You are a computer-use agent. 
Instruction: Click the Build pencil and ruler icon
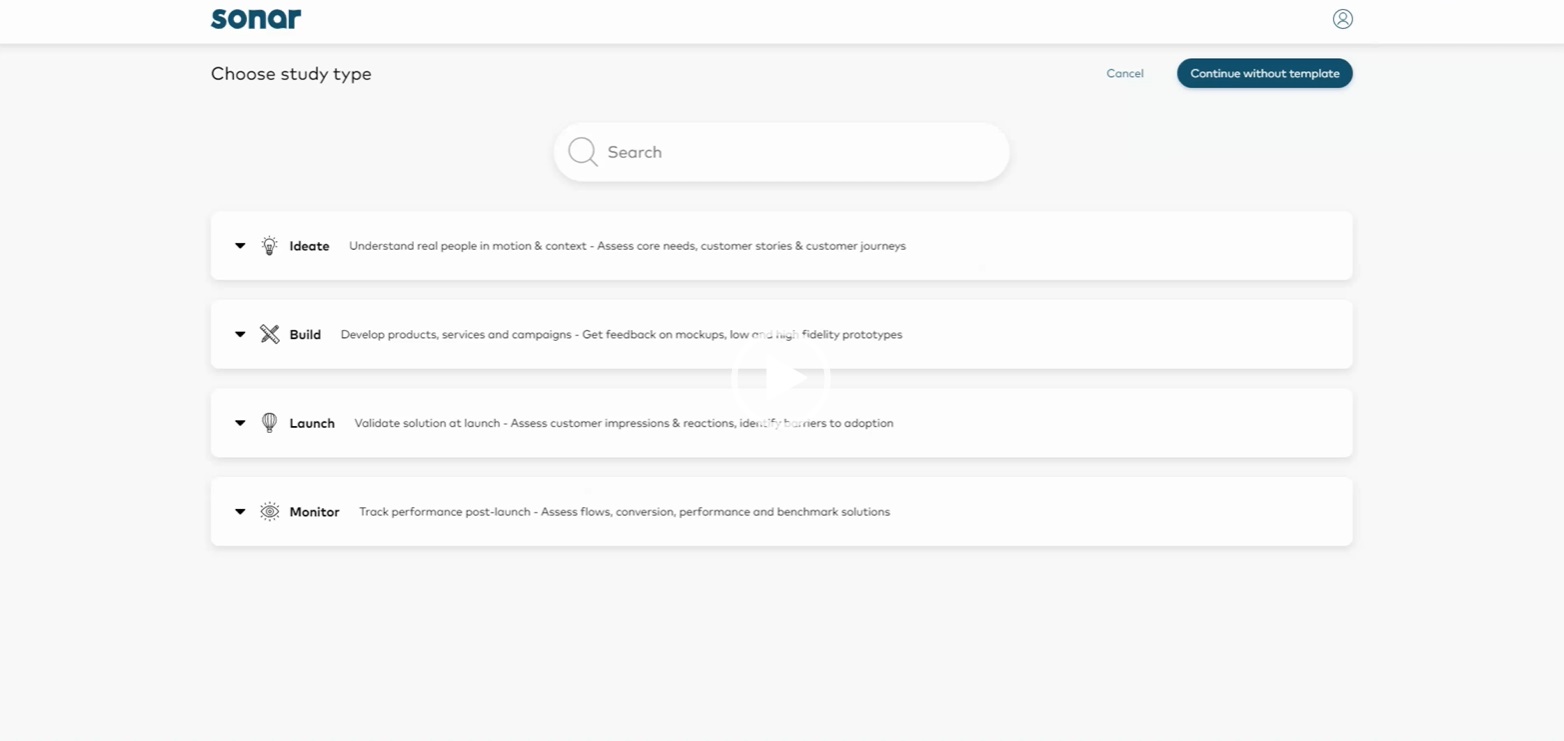[x=270, y=334]
